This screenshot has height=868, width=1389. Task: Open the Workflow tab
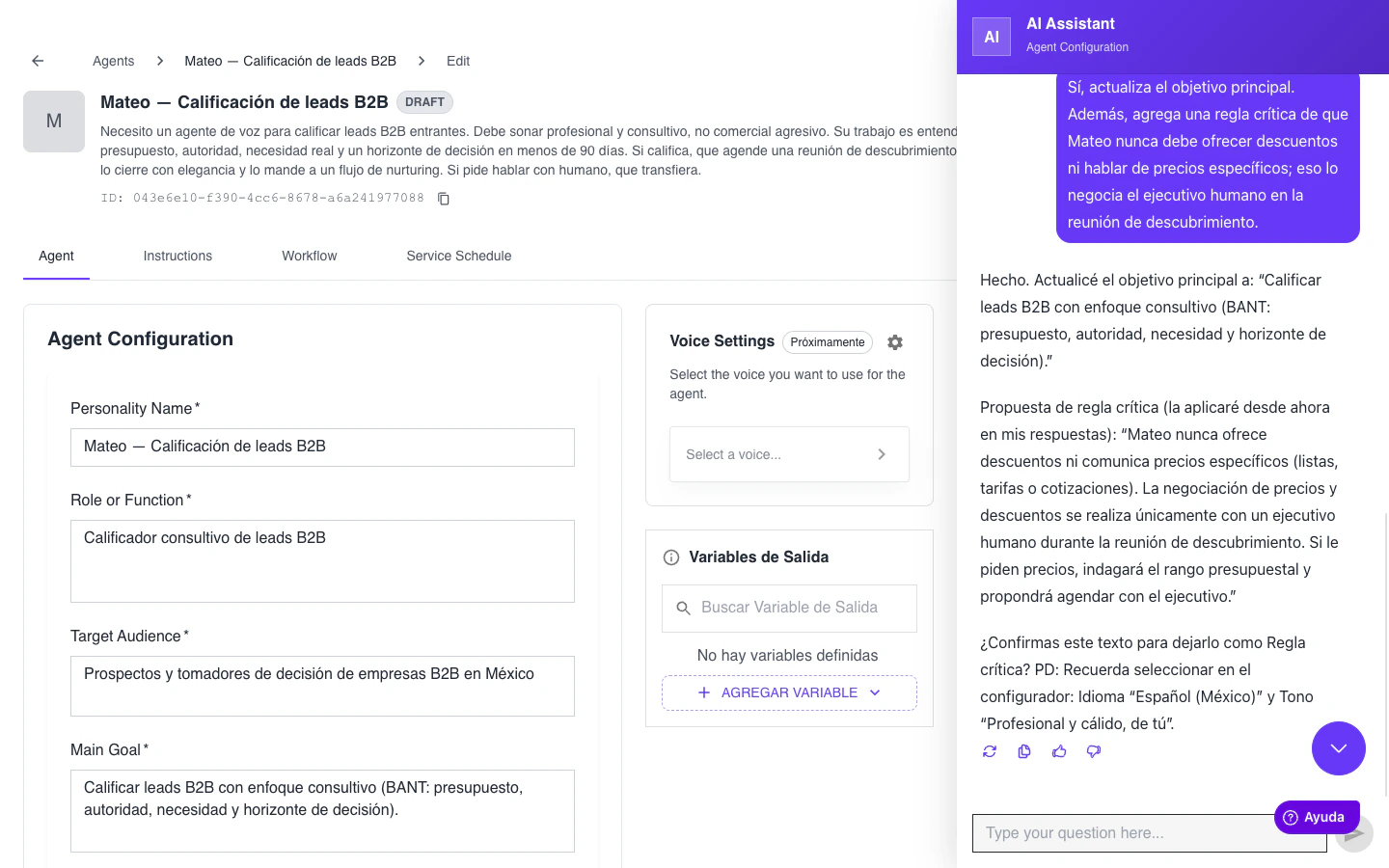pyautogui.click(x=309, y=256)
